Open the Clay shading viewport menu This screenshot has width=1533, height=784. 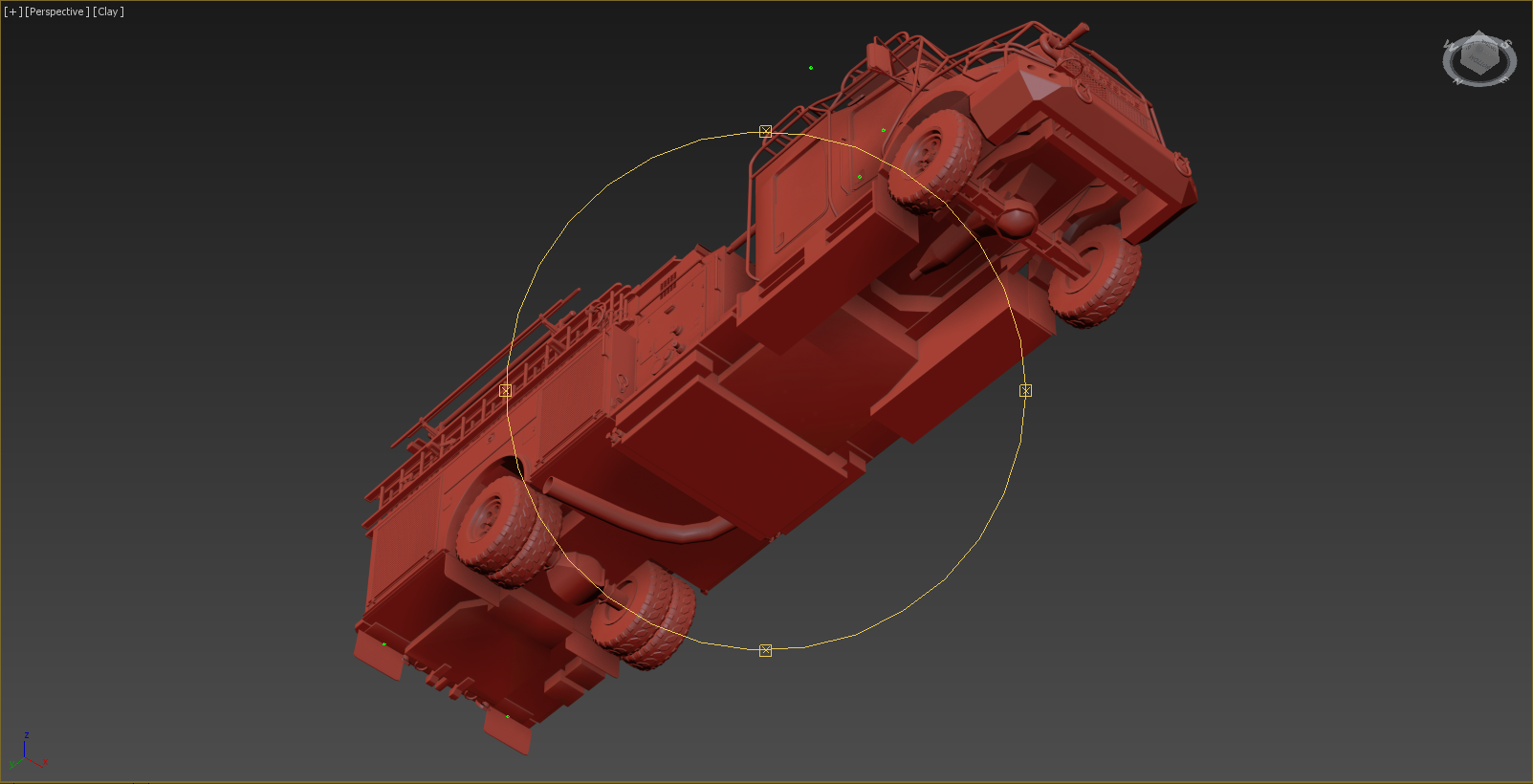click(108, 11)
